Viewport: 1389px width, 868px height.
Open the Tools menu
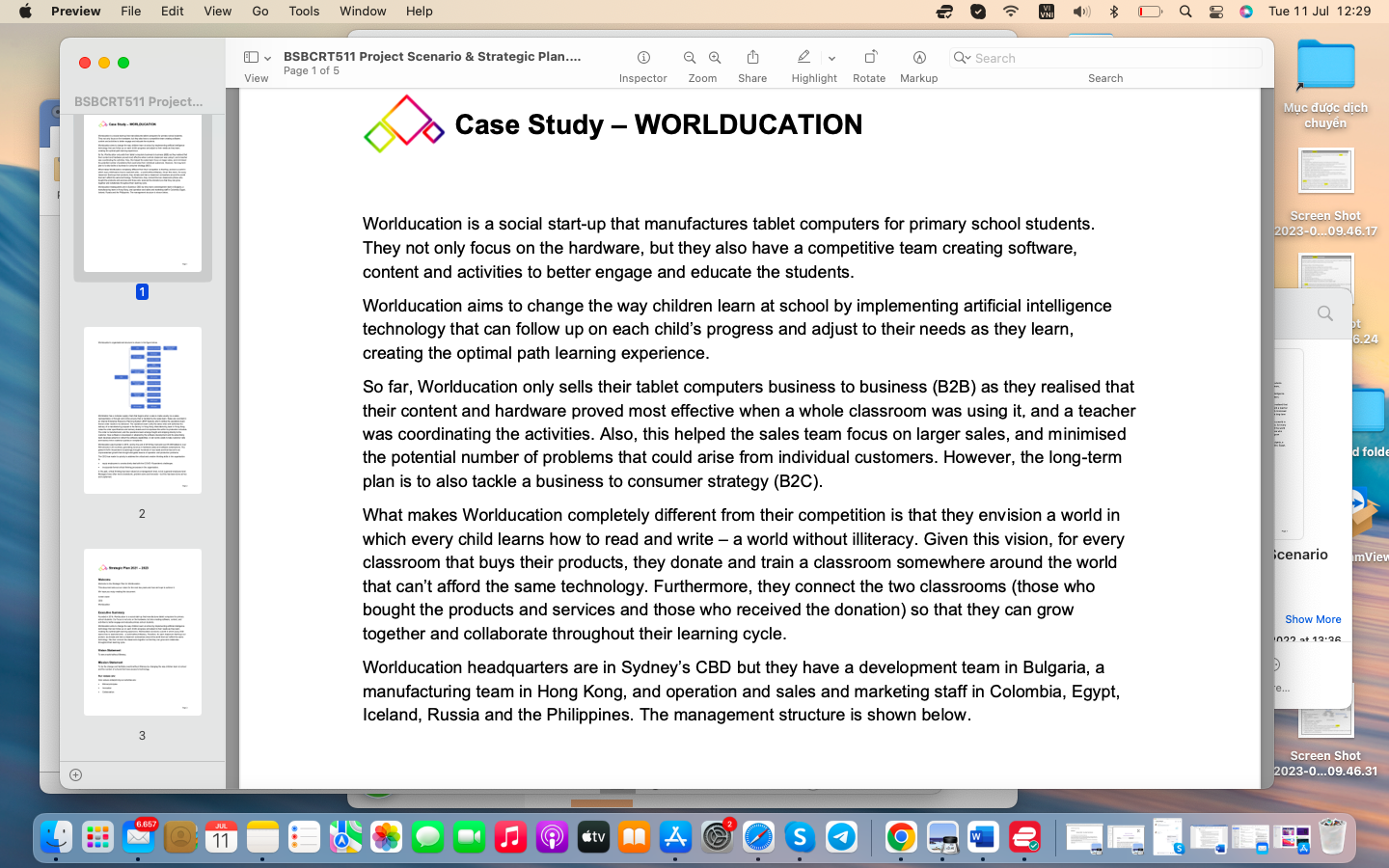click(304, 12)
